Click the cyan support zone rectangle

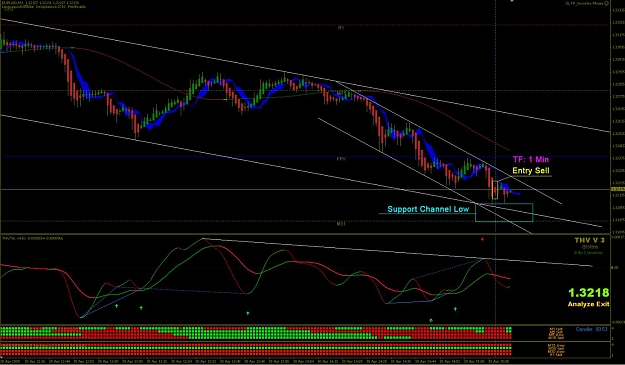(504, 212)
